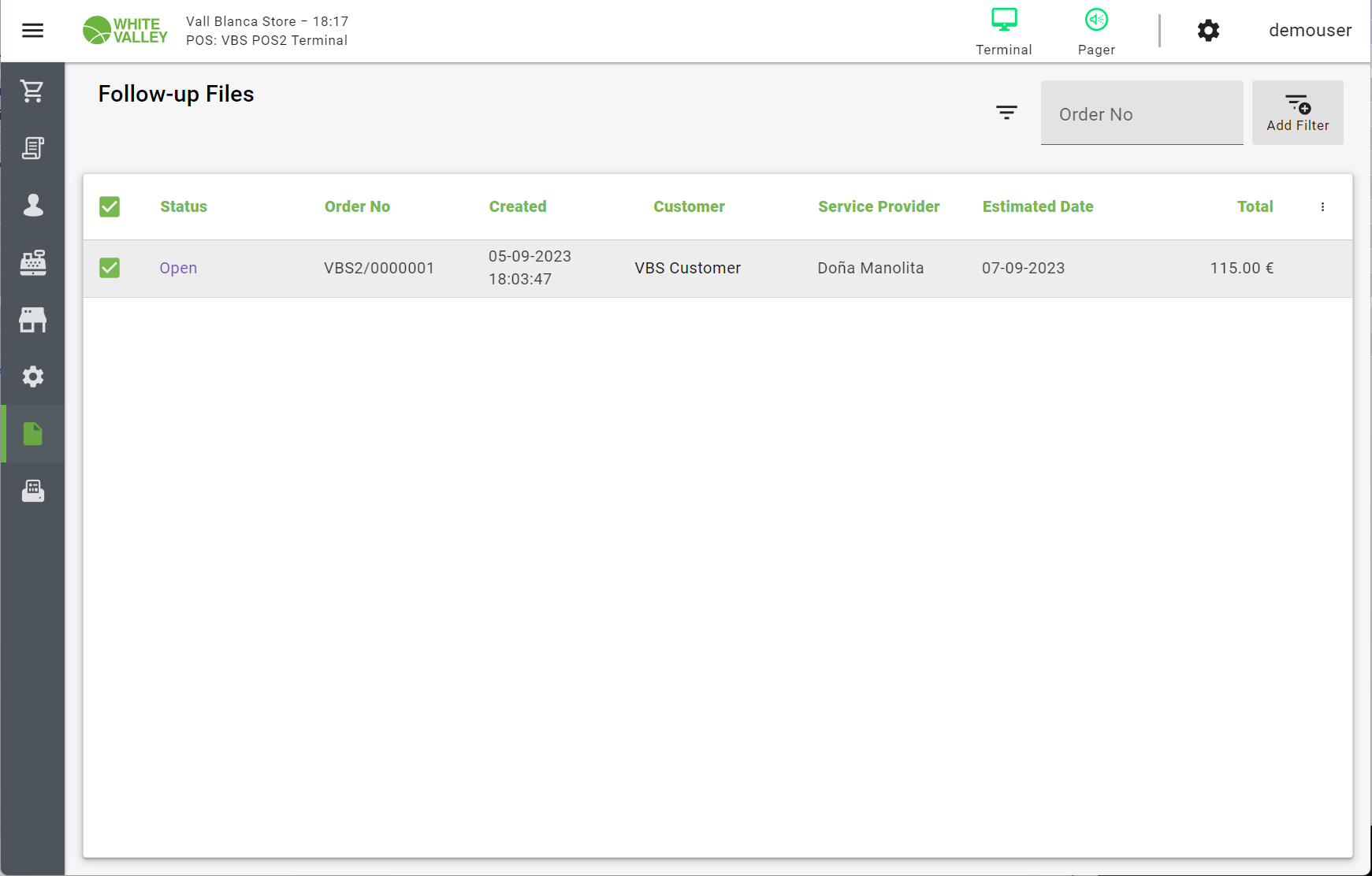Open shopping cart sales in sidebar
Image resolution: width=1372 pixels, height=876 pixels.
coord(32,91)
